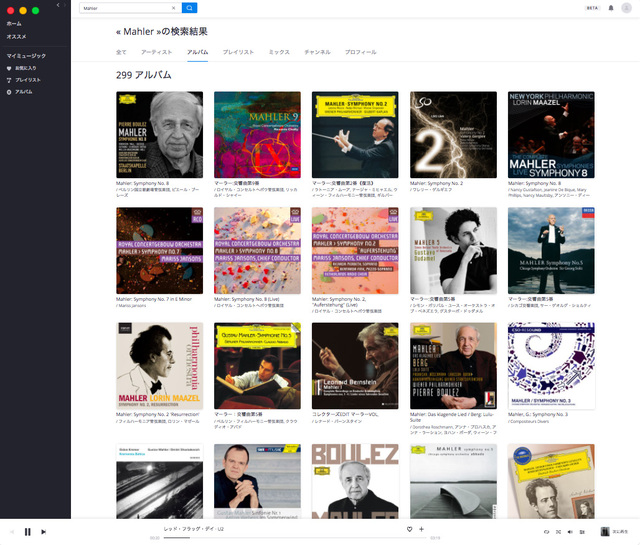Switch to the プレイリスト tab
Screen dimensions: 640x545
(x=238, y=51)
